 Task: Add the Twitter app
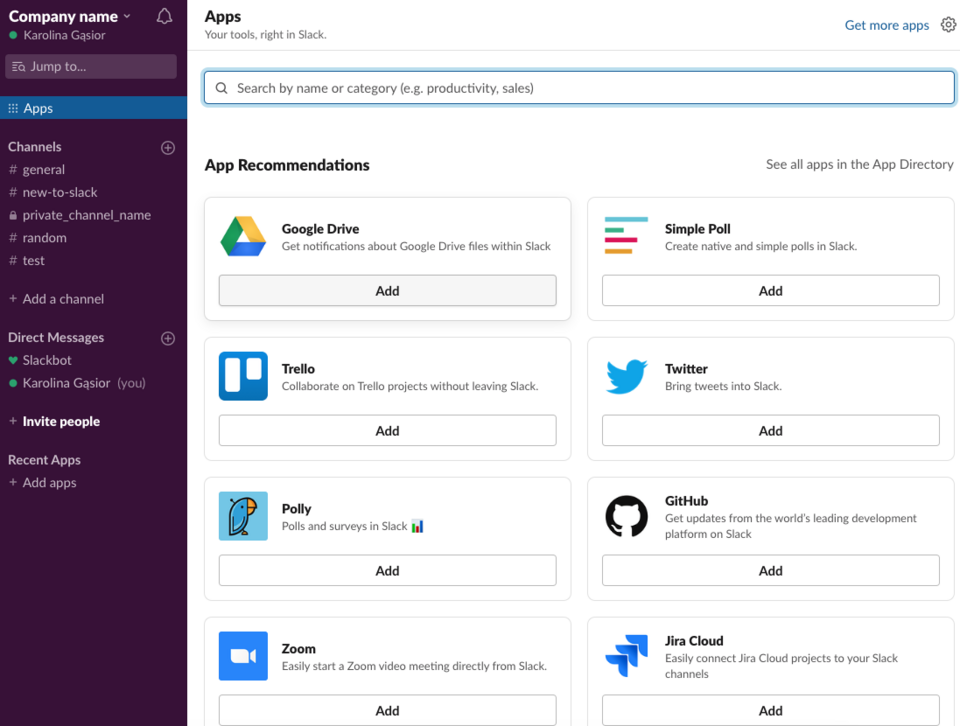[770, 431]
